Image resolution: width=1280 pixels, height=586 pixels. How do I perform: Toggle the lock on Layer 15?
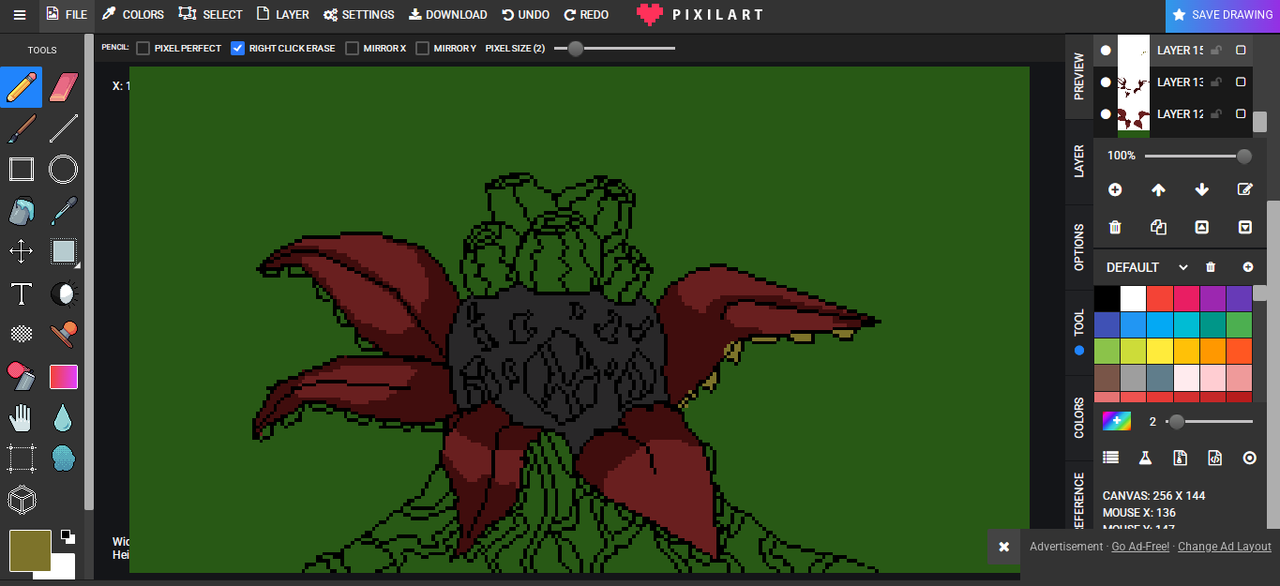click(x=1216, y=50)
